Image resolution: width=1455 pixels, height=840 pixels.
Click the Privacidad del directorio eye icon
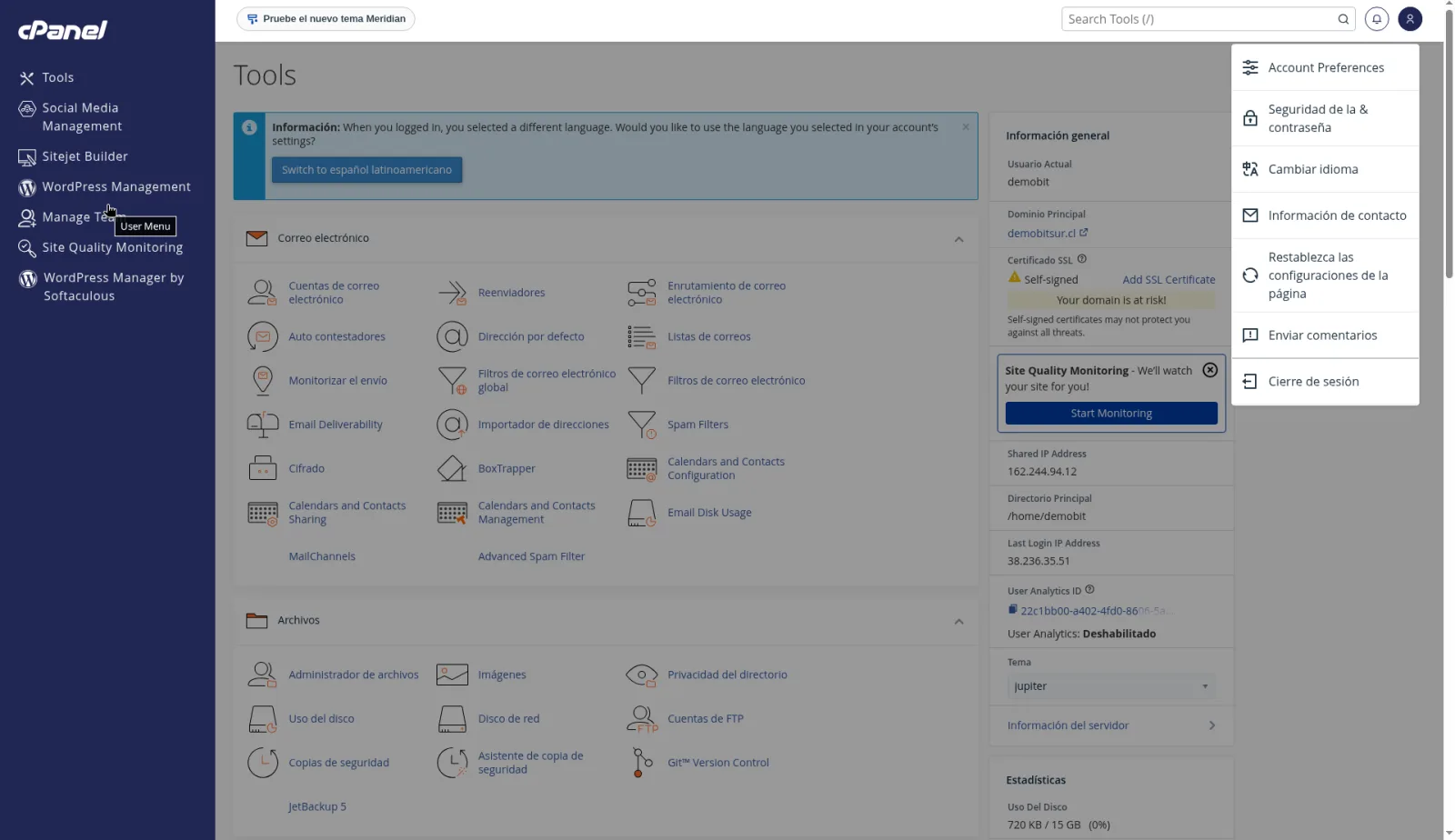641,675
